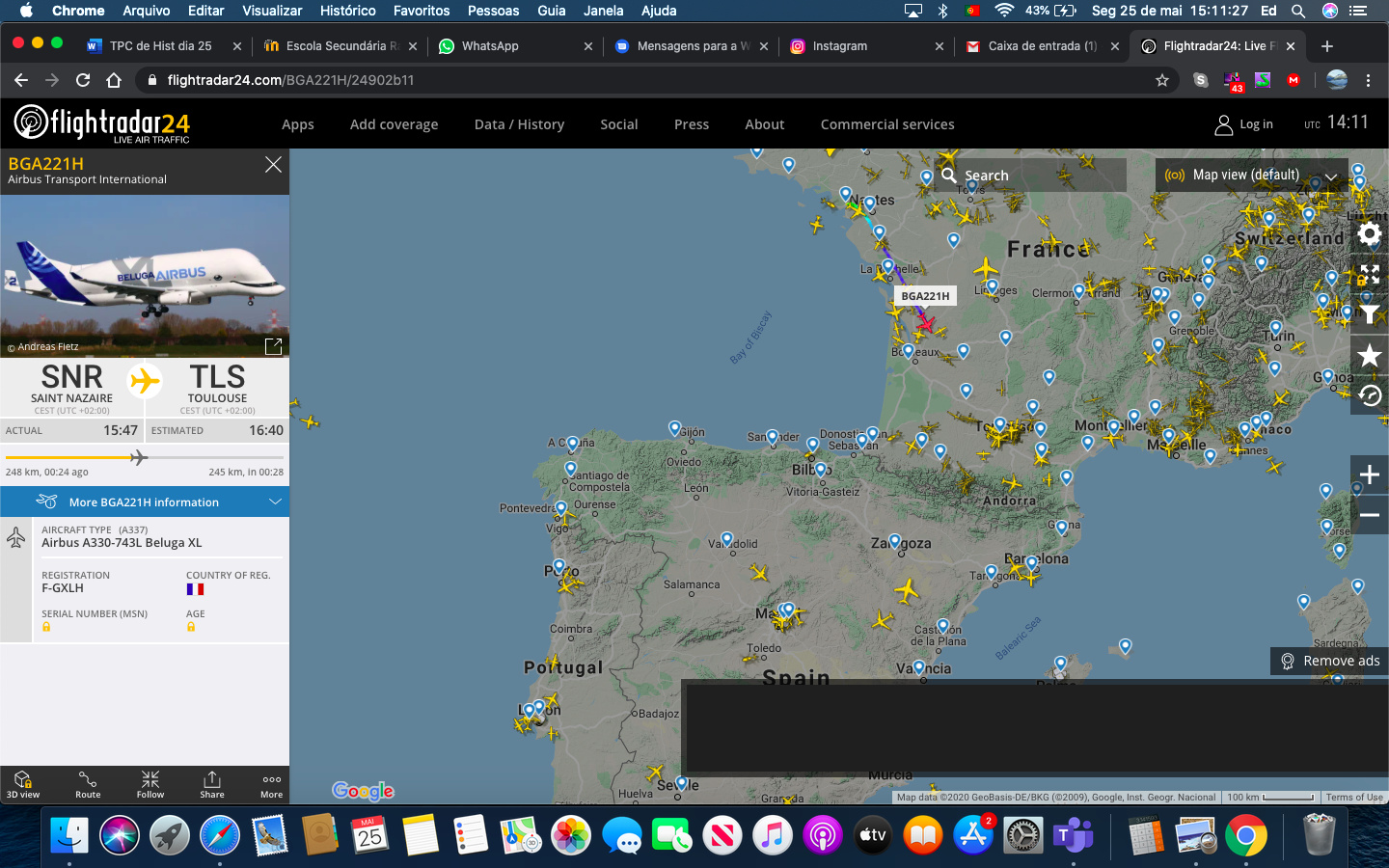Click Log in on Flightradar24
Screen dimensions: 1389x868
pos(1244,124)
